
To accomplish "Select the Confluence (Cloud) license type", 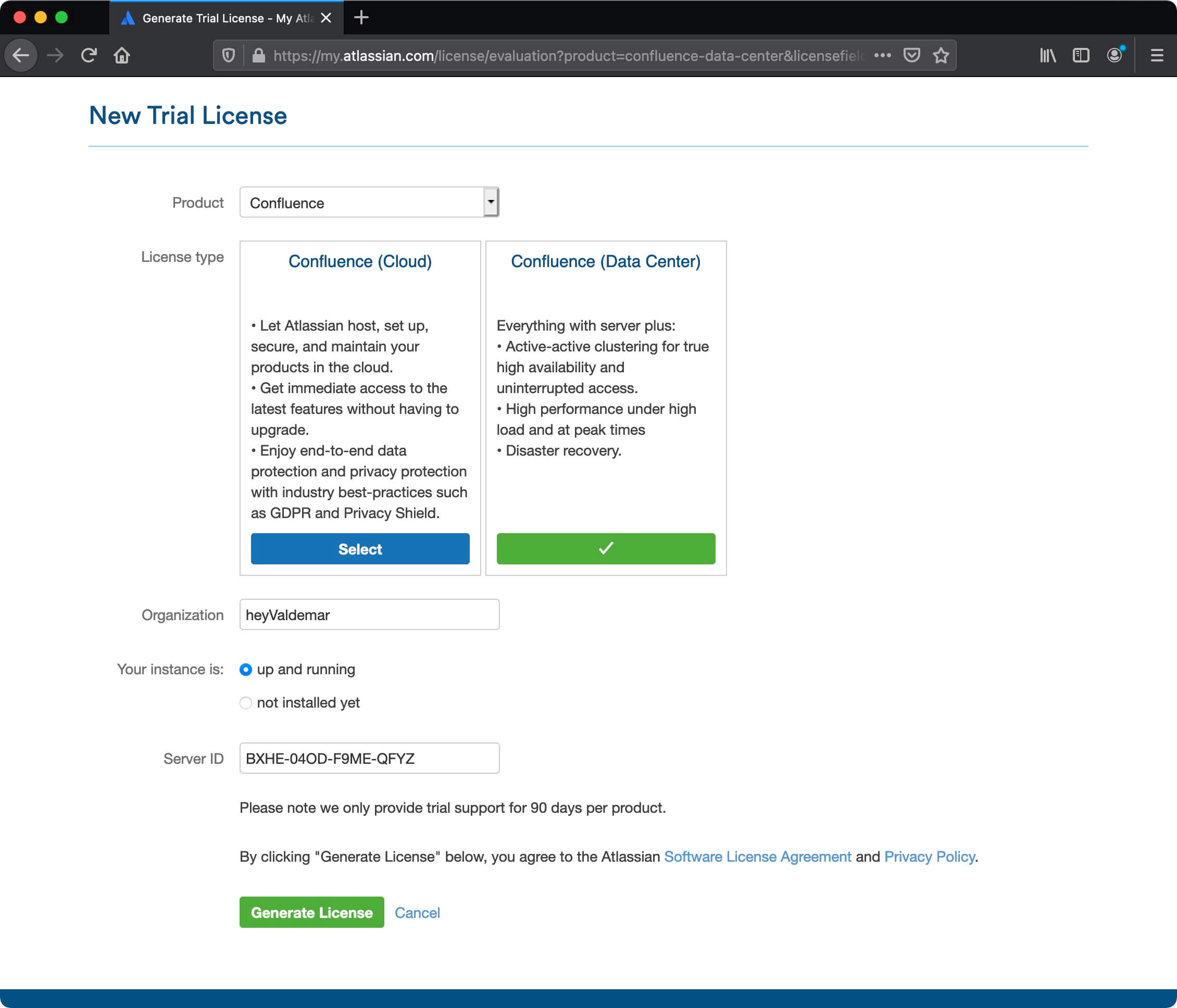I will click(360, 549).
